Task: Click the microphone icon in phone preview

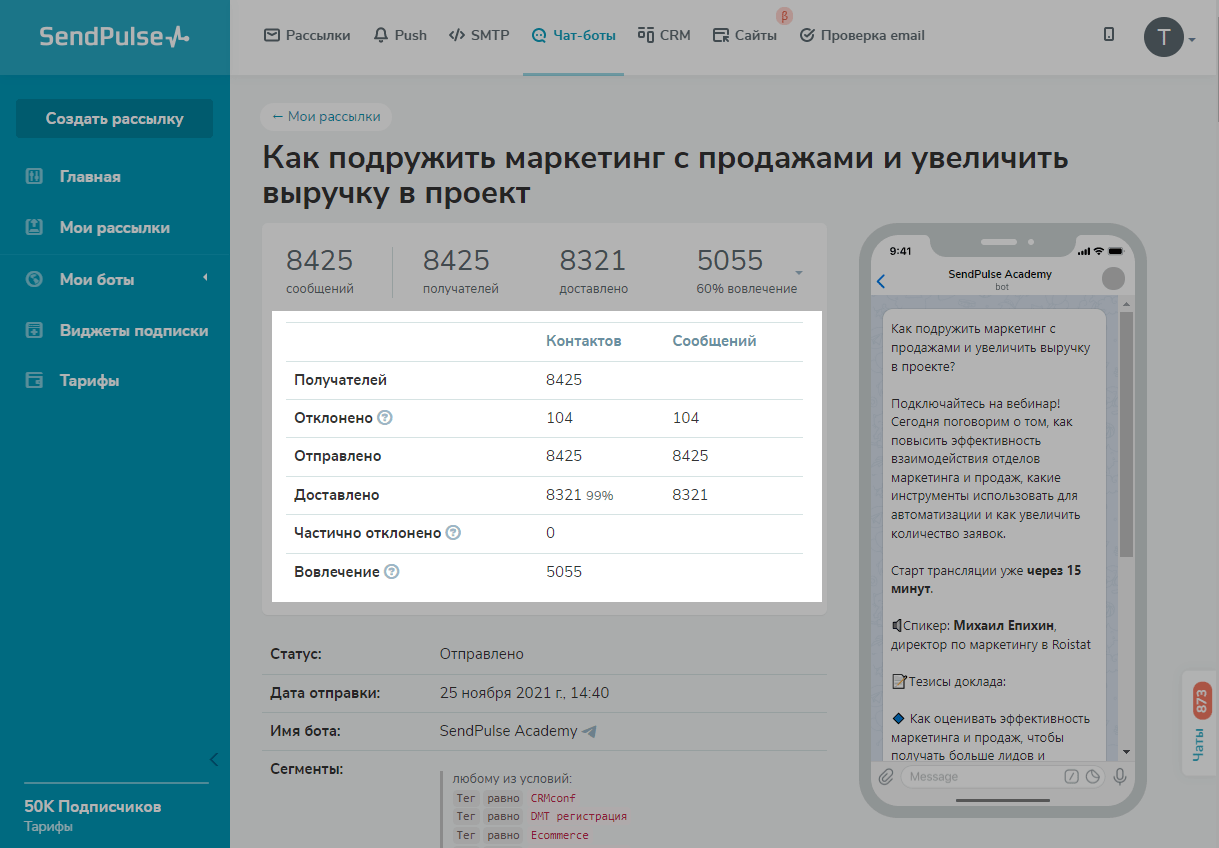Action: [x=1120, y=777]
